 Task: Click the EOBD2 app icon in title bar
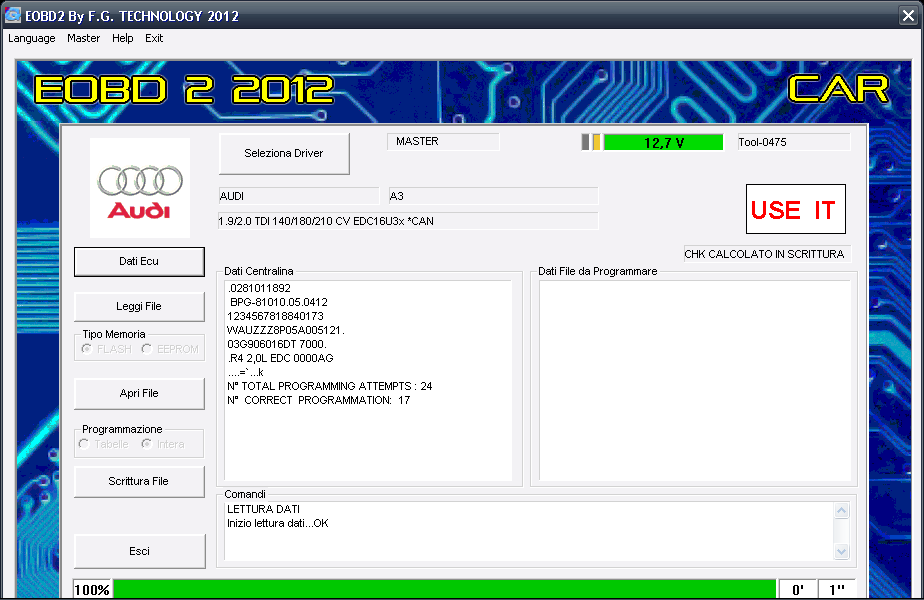(13, 15)
